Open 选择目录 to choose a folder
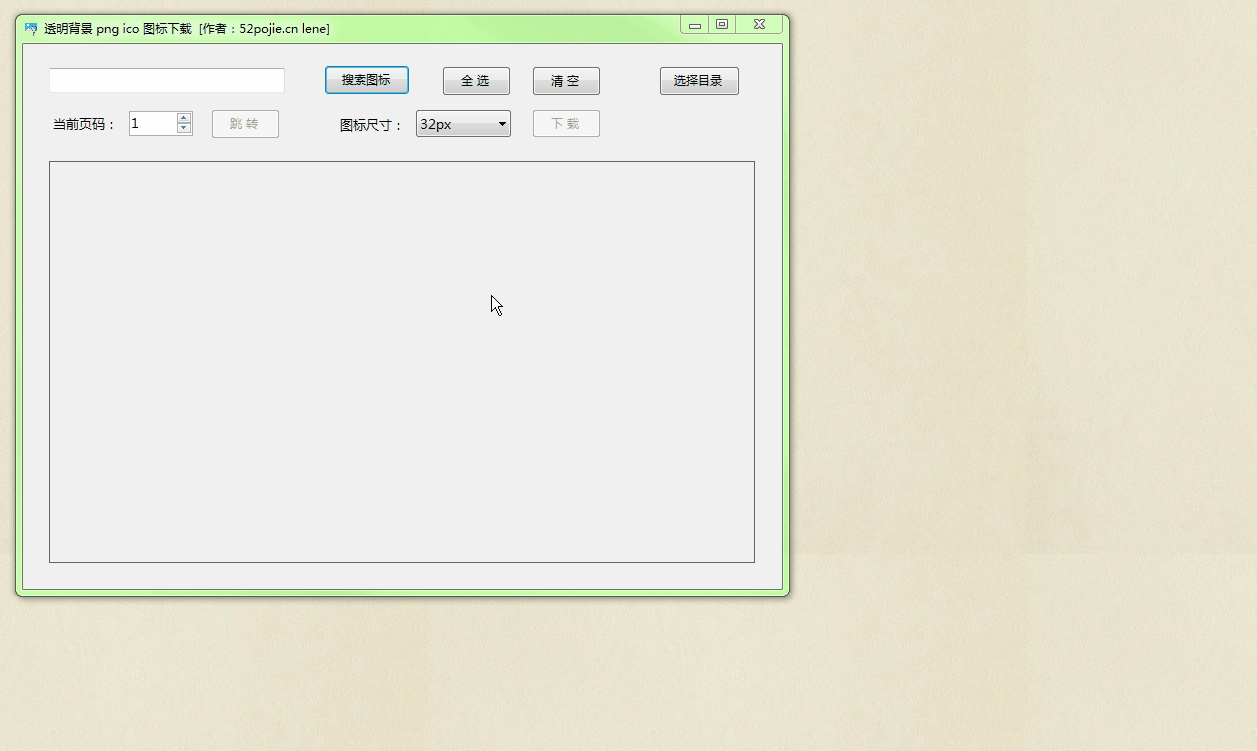This screenshot has width=1257, height=751. [x=699, y=81]
